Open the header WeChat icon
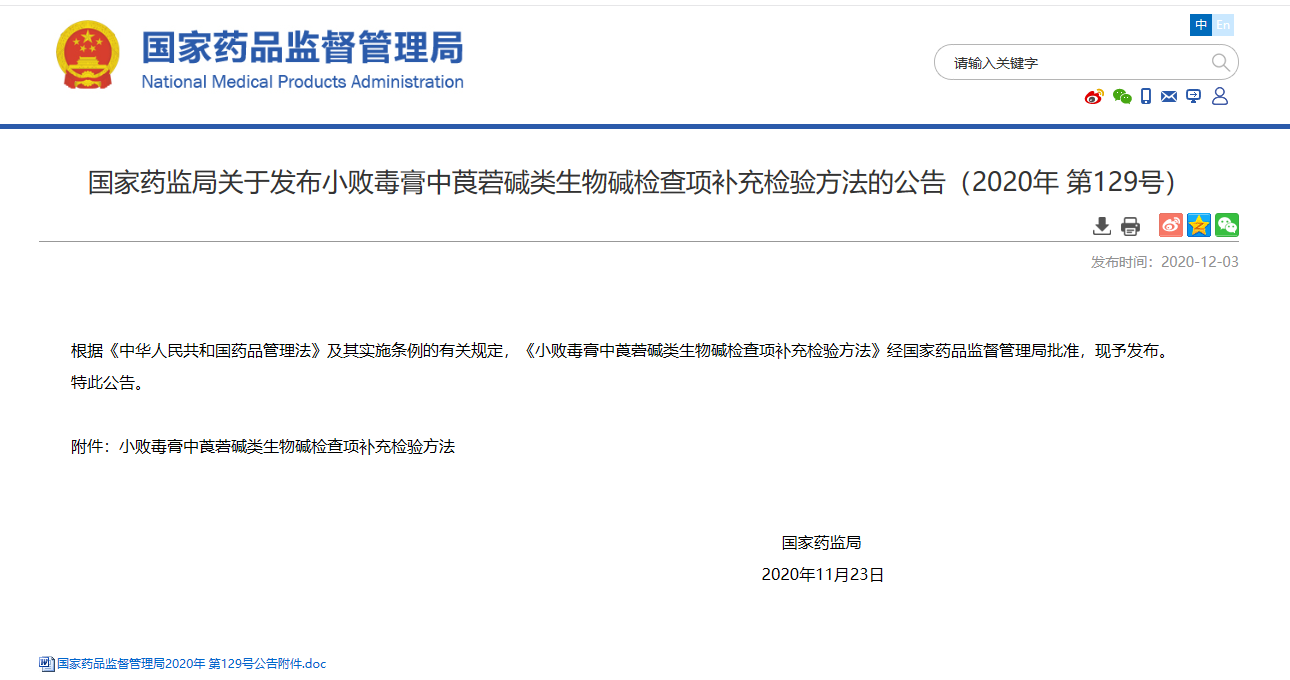Image resolution: width=1290 pixels, height=680 pixels. coord(1122,97)
